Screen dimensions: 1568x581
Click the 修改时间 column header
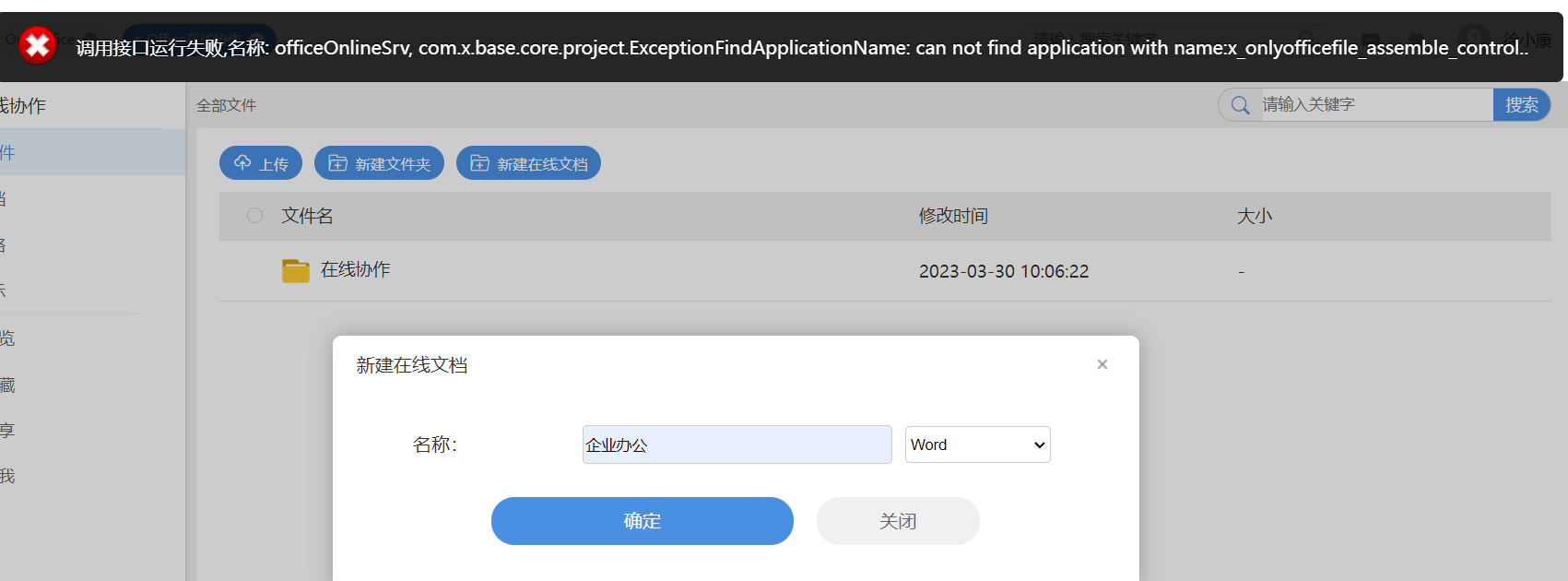click(x=953, y=216)
